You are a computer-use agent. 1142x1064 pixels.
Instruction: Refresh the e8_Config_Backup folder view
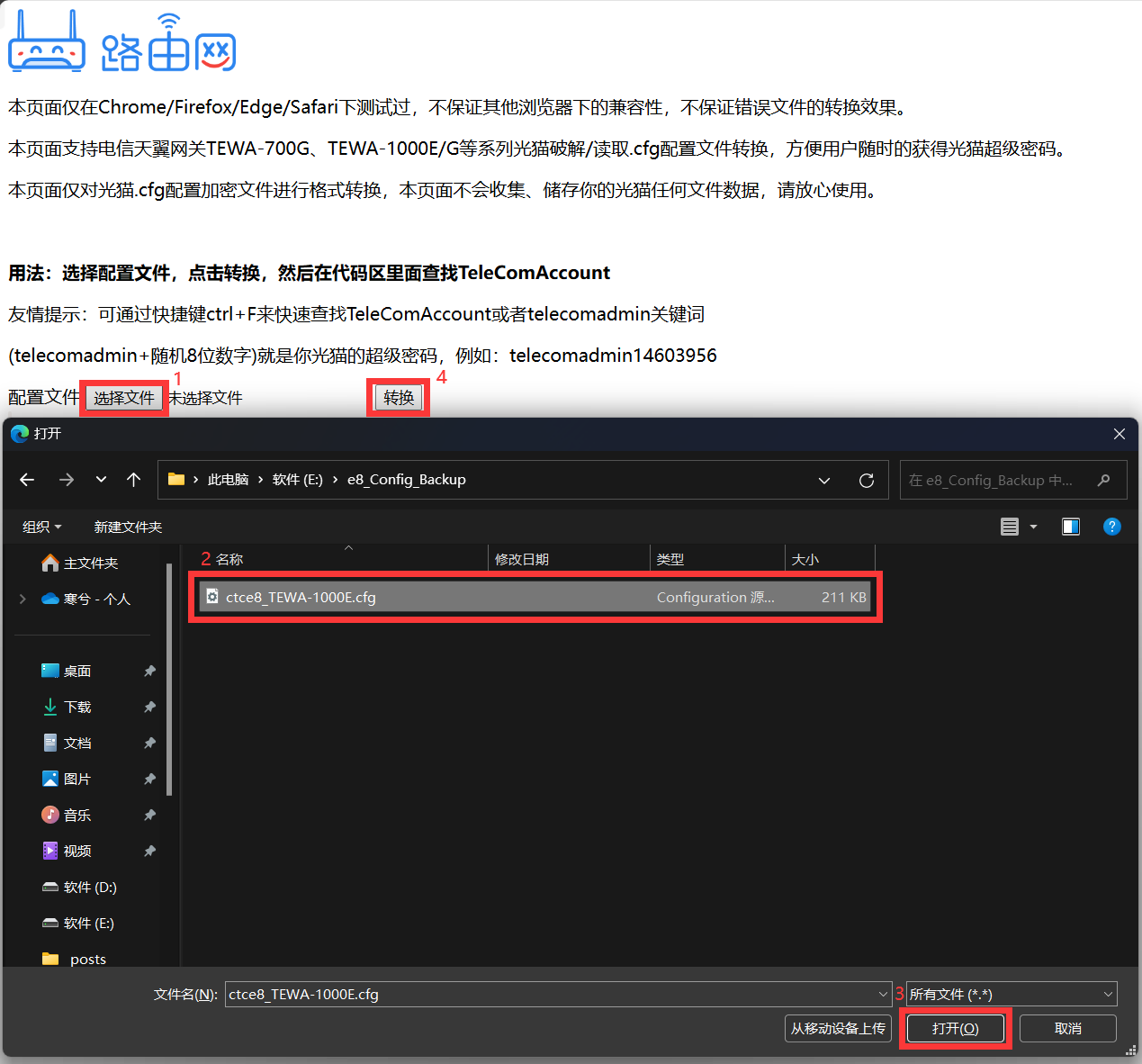pyautogui.click(x=867, y=481)
